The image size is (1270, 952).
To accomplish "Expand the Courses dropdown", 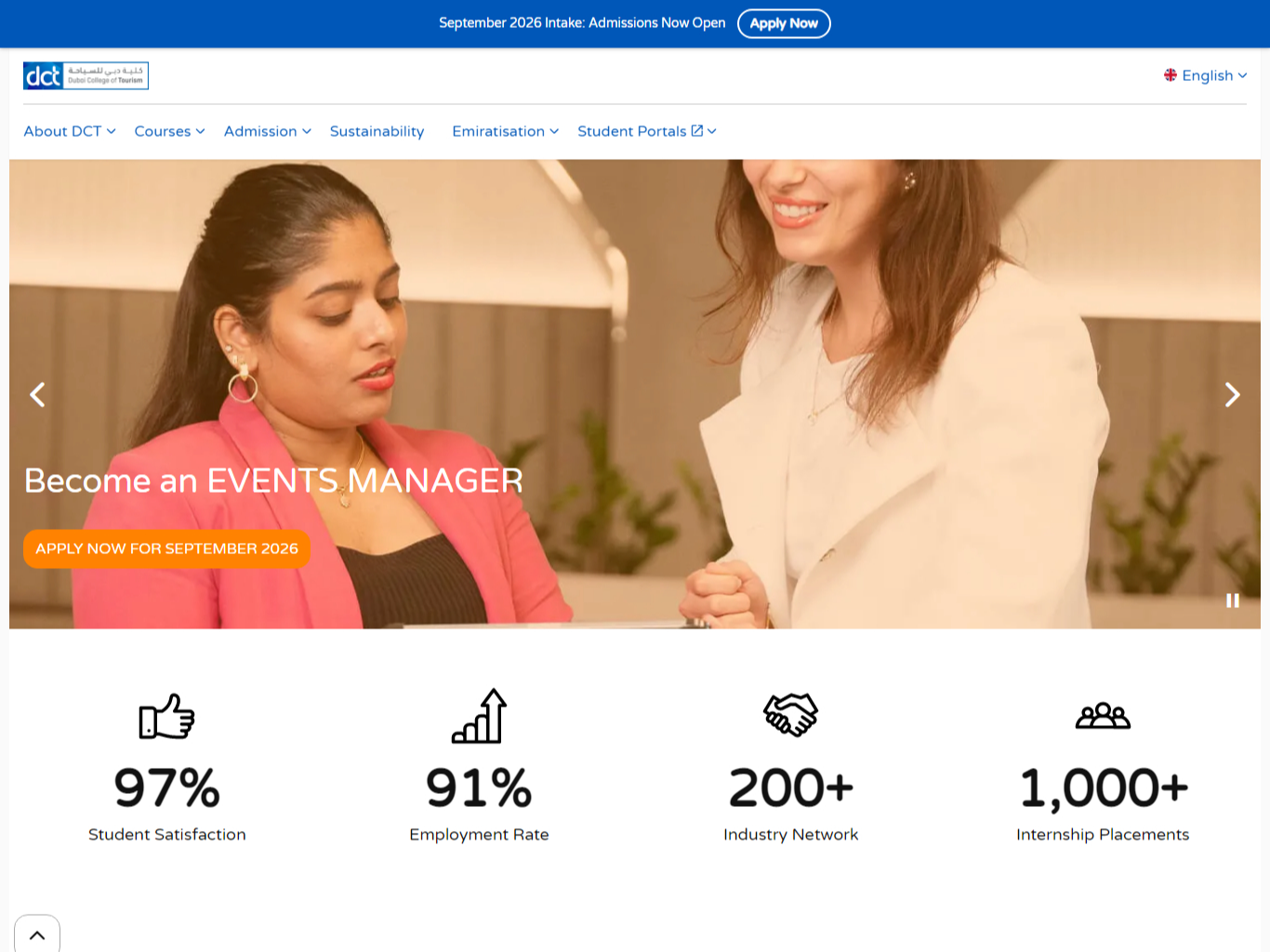I will tap(169, 131).
